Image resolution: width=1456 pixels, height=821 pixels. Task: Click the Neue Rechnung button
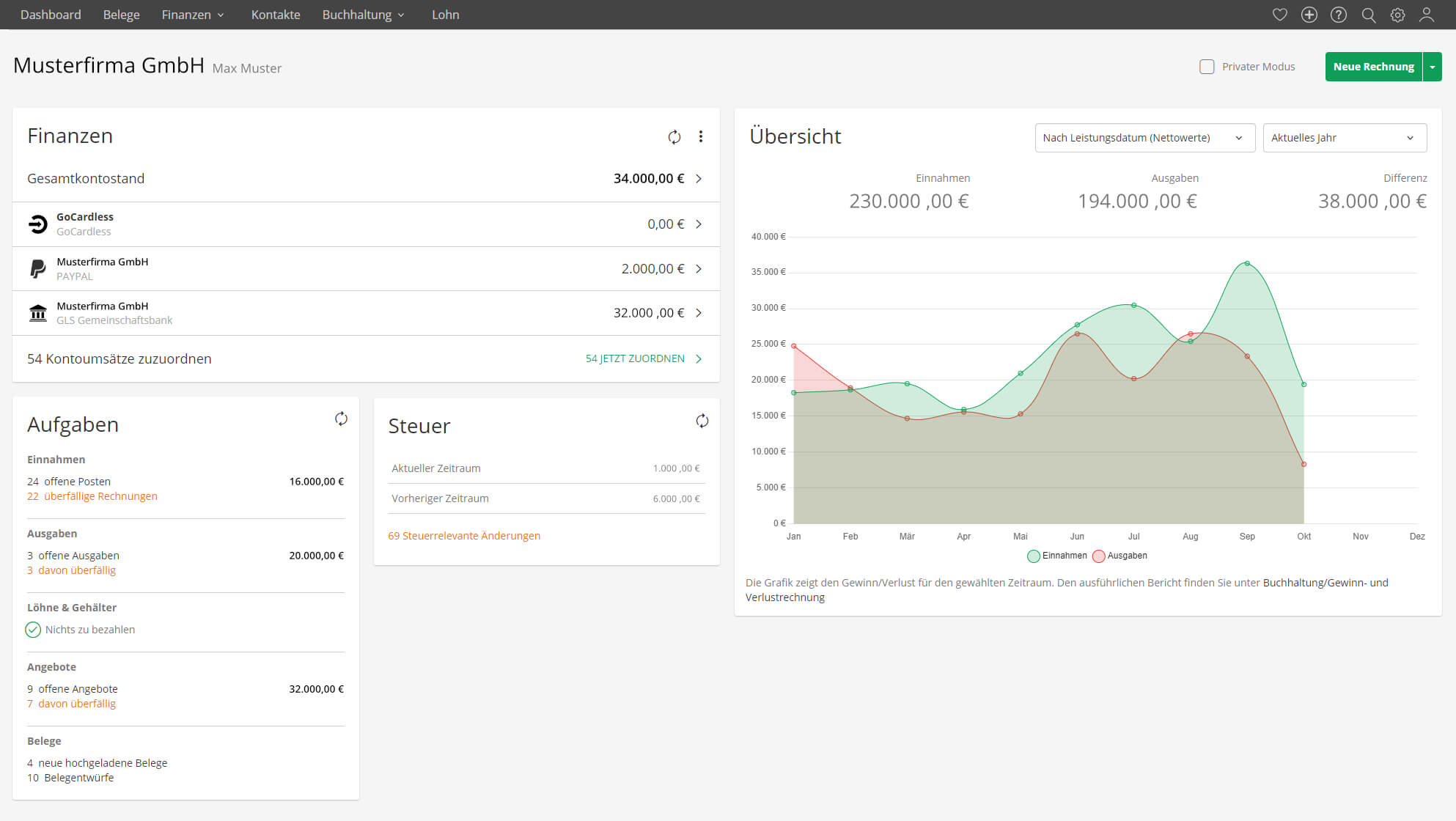[1374, 67]
